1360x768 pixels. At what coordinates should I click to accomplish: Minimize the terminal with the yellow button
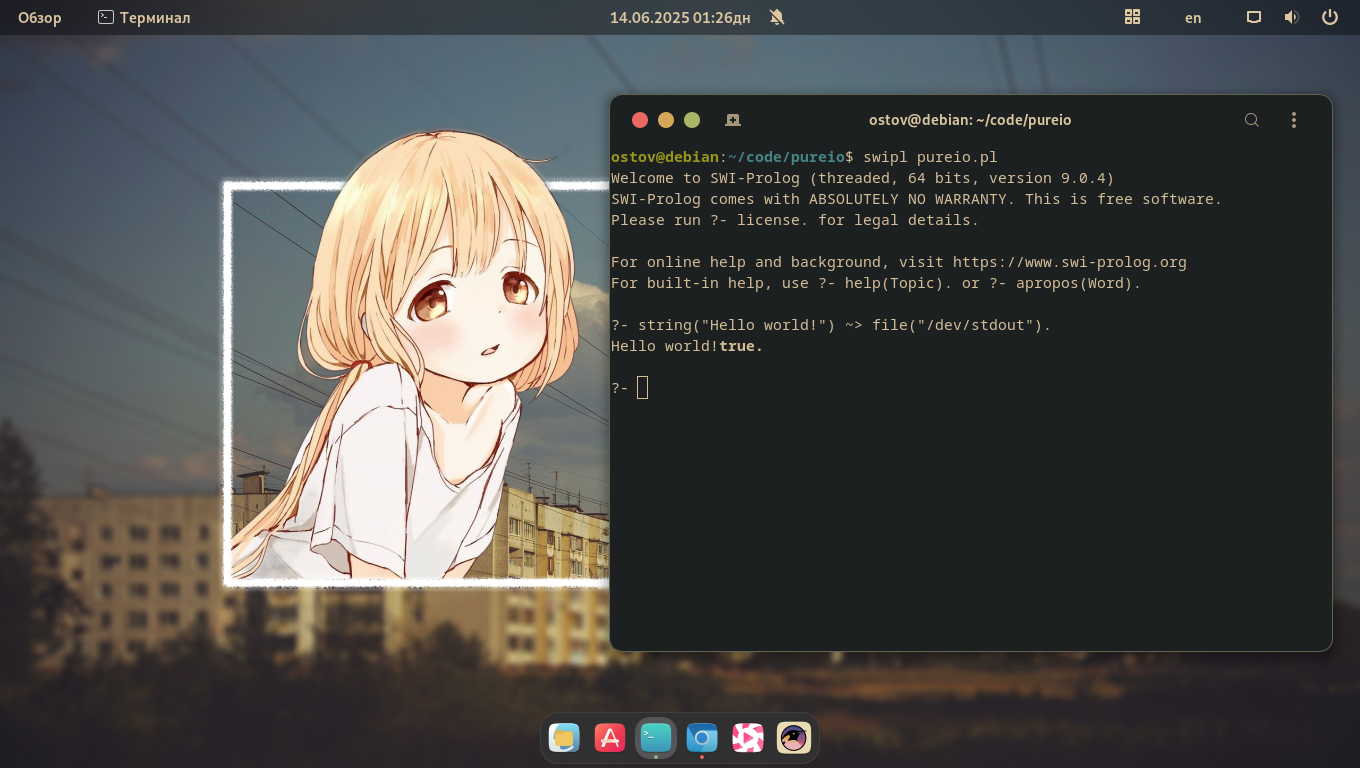[x=666, y=120]
